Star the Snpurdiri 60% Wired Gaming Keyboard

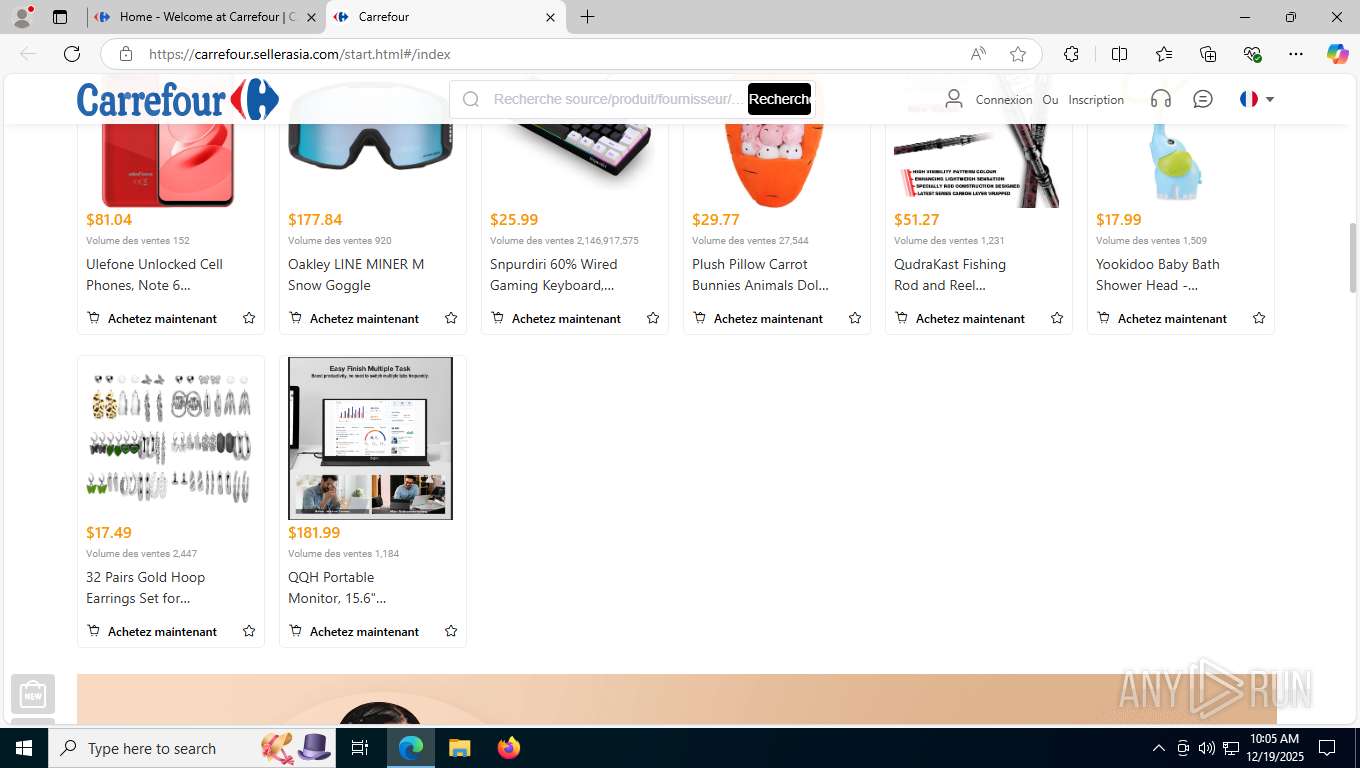[653, 318]
